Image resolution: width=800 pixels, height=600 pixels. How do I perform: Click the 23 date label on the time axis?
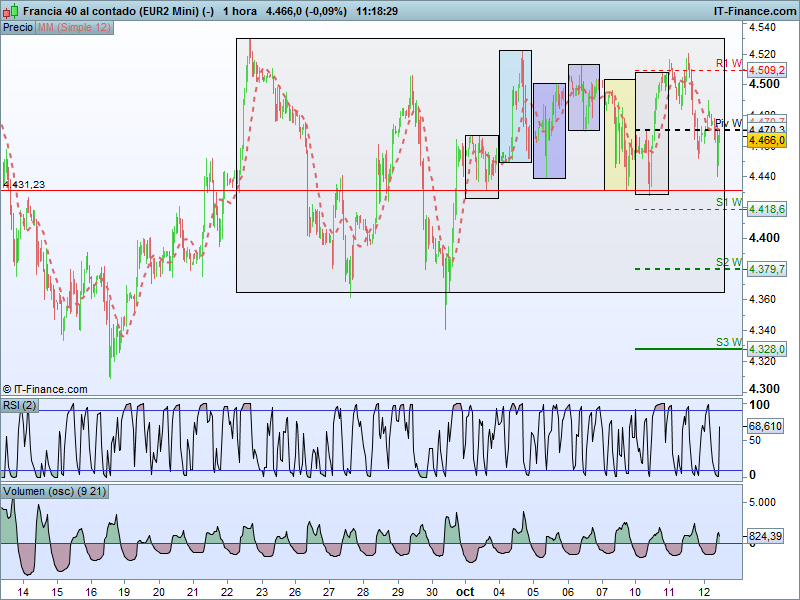tap(261, 592)
